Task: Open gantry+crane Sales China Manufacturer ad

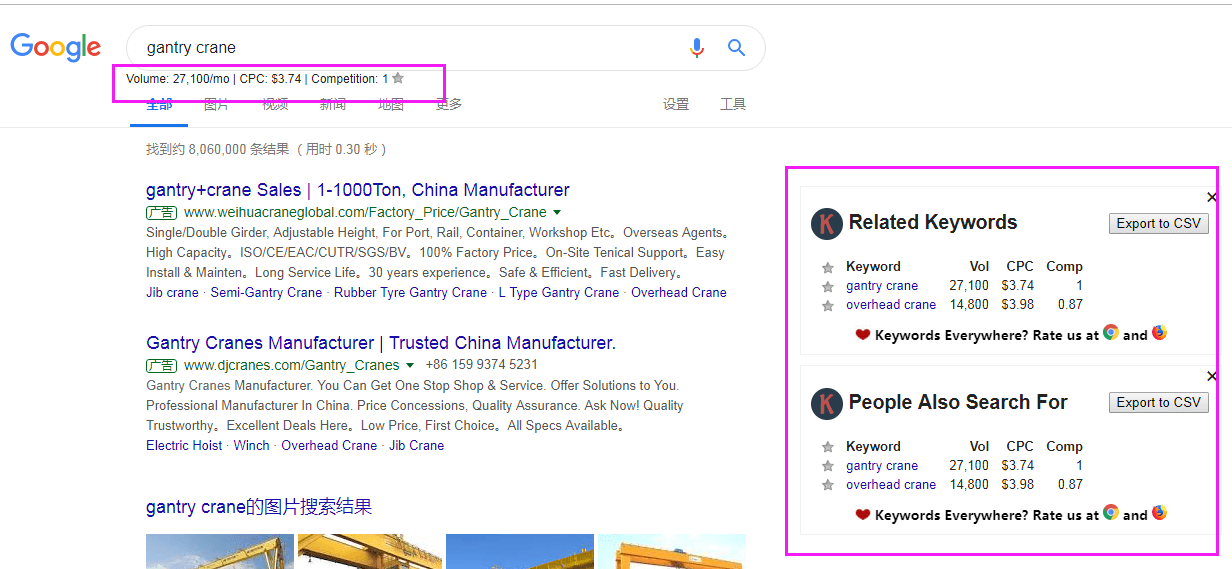Action: click(x=358, y=190)
